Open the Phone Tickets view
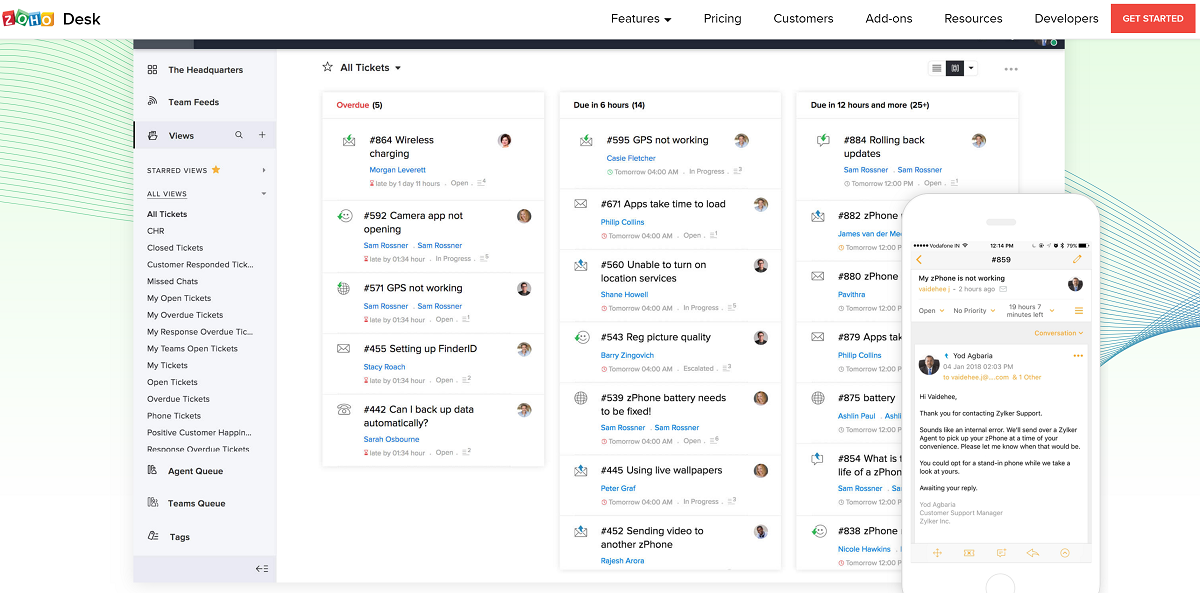The image size is (1200, 593). click(x=174, y=416)
